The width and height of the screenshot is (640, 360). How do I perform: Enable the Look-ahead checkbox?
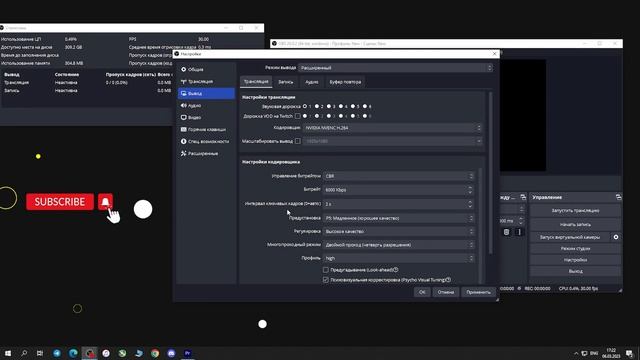[x=325, y=270]
